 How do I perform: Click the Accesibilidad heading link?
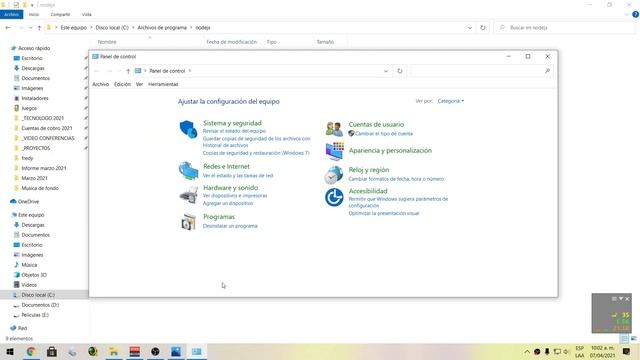pos(368,191)
